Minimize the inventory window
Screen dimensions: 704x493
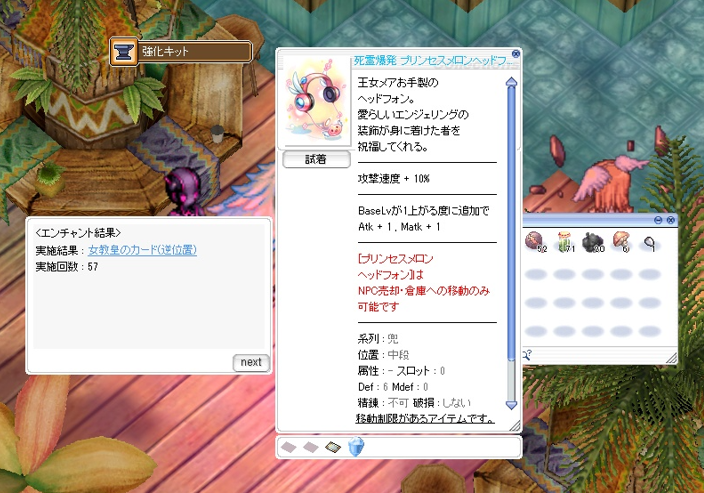point(658,220)
